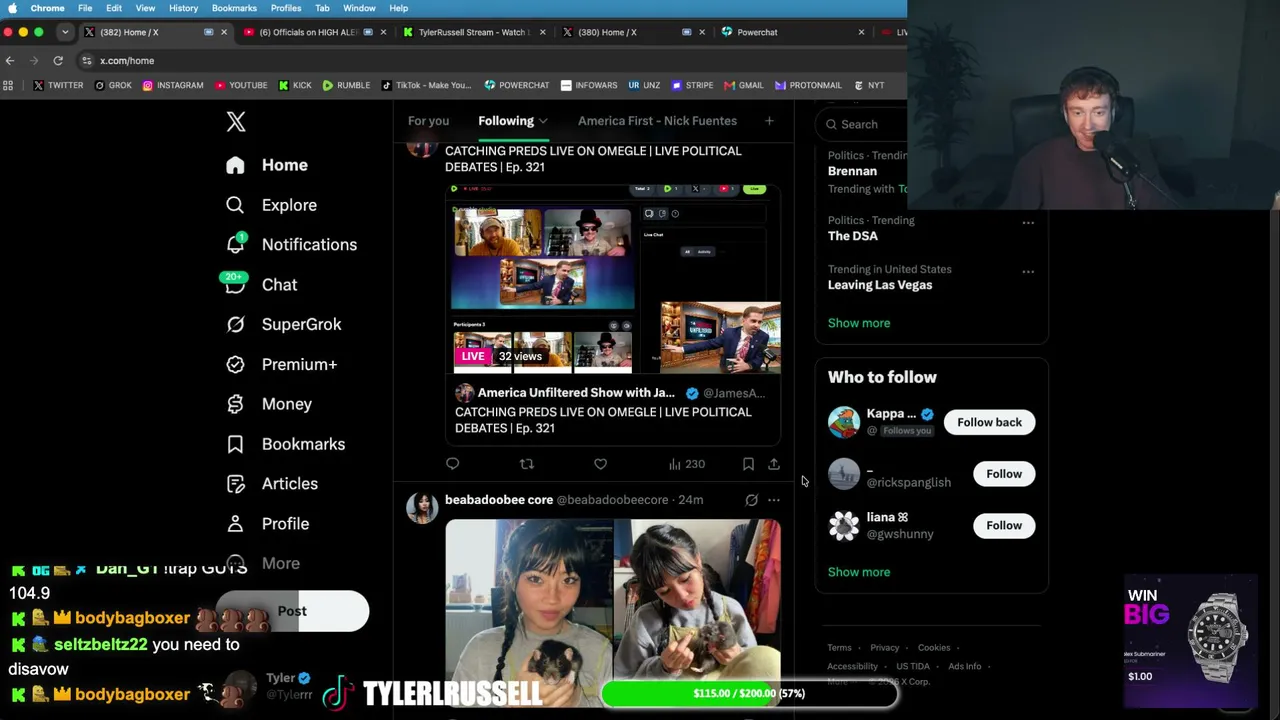Open more options for Leaving Las Vegas trend
This screenshot has width=1280, height=720.
[x=1028, y=271]
